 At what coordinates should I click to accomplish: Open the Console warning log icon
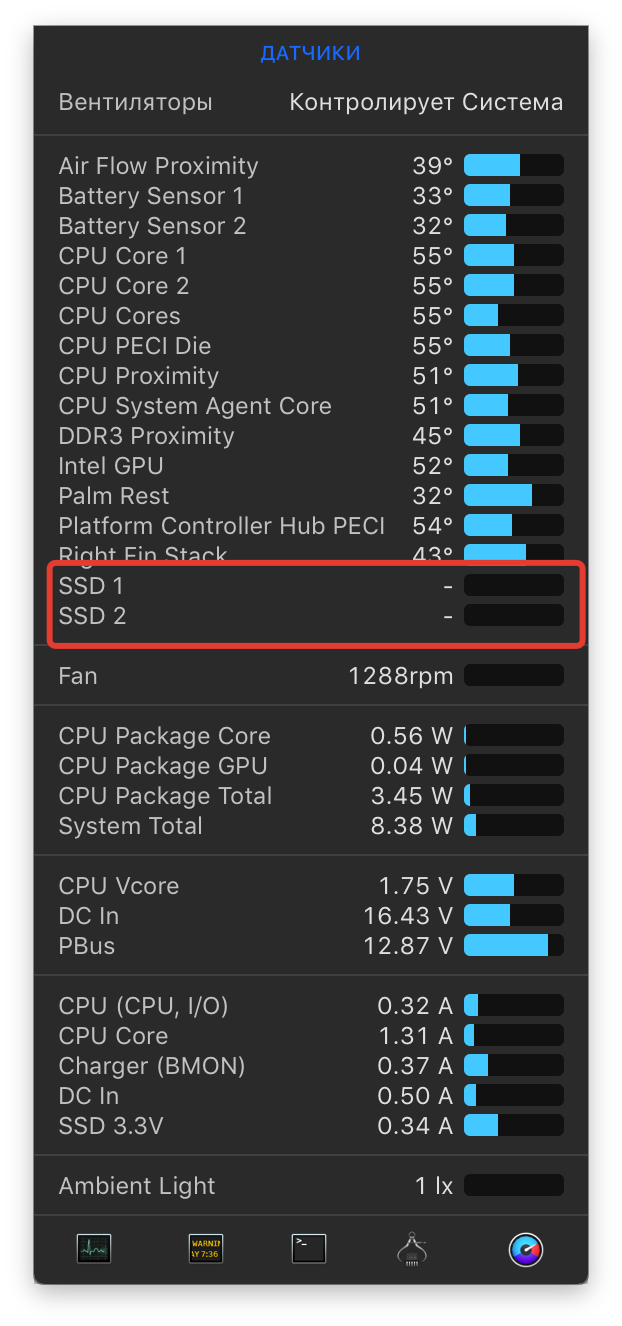point(206,1248)
